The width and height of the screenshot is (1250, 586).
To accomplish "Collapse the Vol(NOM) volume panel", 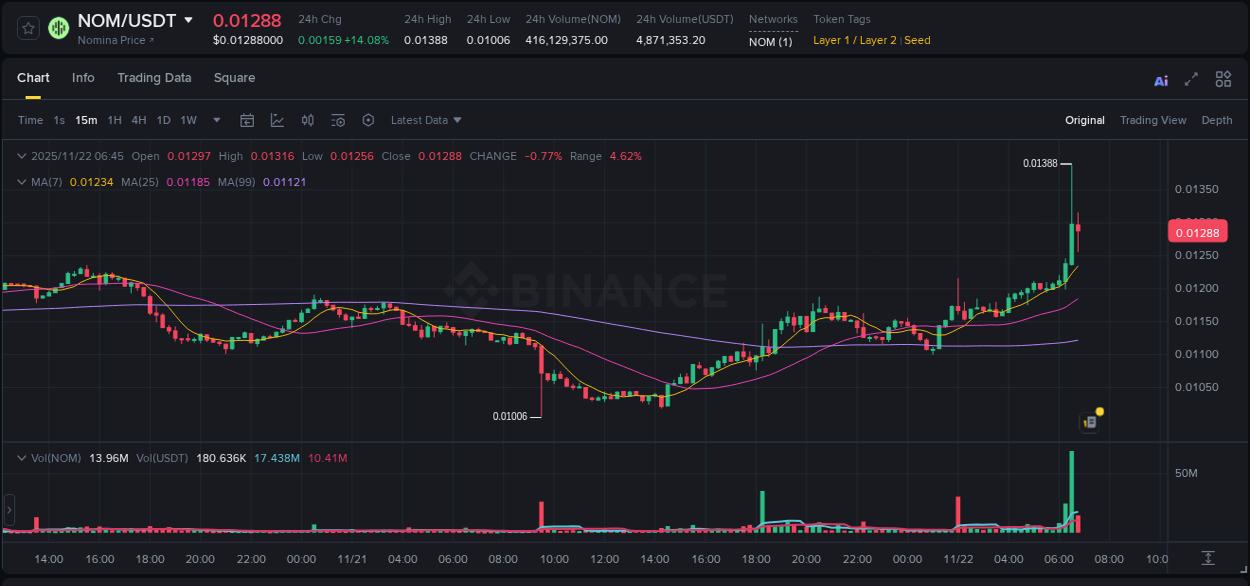I will (21, 457).
